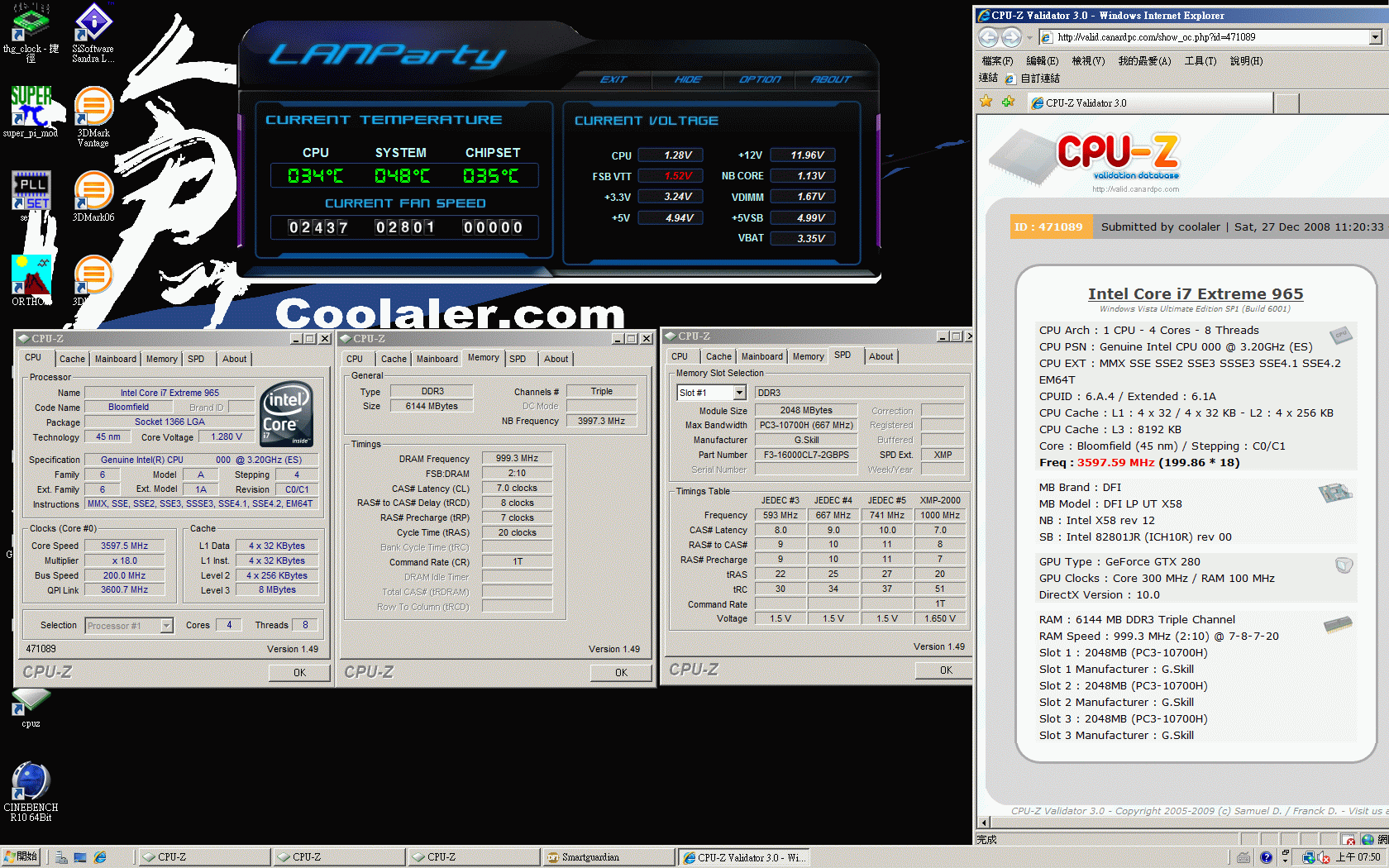
Task: Click the IE address bar URL field
Action: coord(1204,37)
